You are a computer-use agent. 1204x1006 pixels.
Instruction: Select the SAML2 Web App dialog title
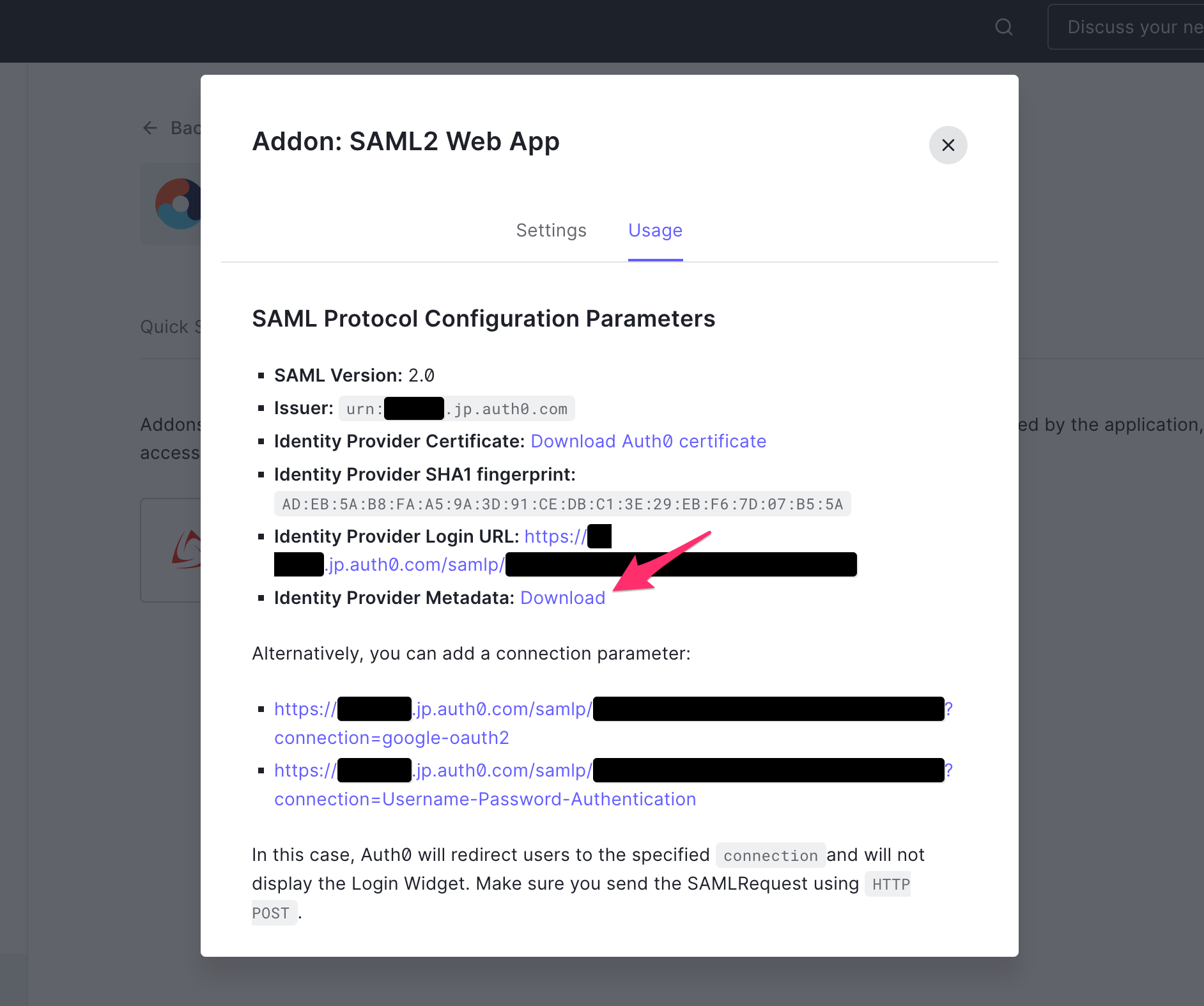coord(406,141)
